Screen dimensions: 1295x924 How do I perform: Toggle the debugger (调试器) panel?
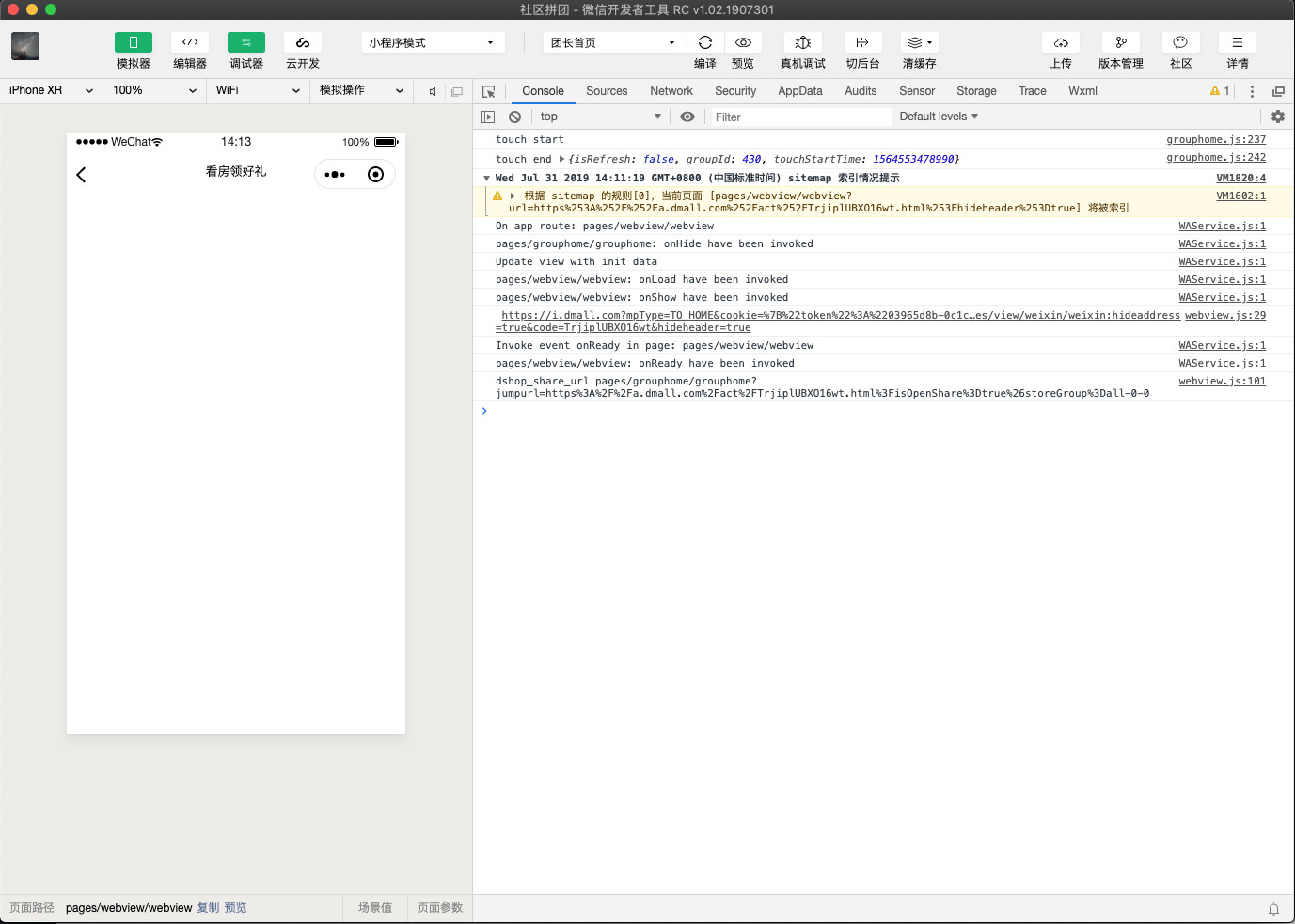(246, 42)
